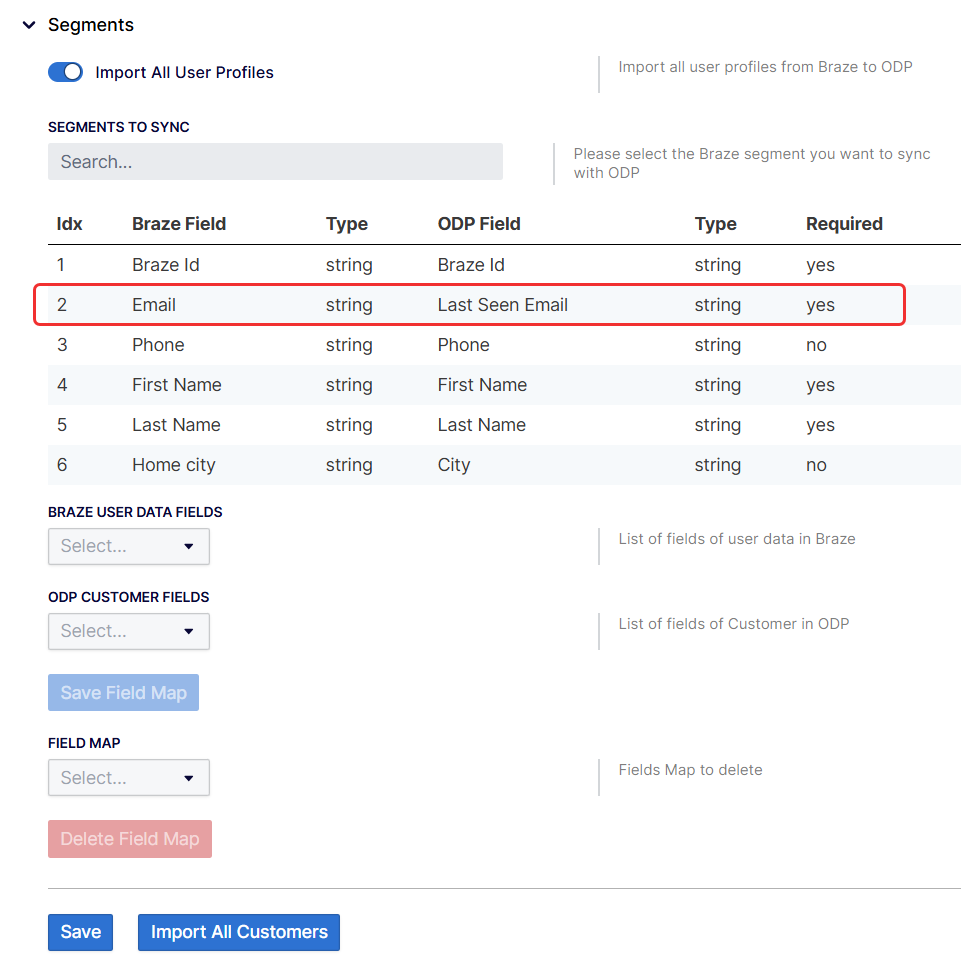Toggle Import All User Profiles switch
Viewport: 973px width, 961px height.
coord(65,72)
